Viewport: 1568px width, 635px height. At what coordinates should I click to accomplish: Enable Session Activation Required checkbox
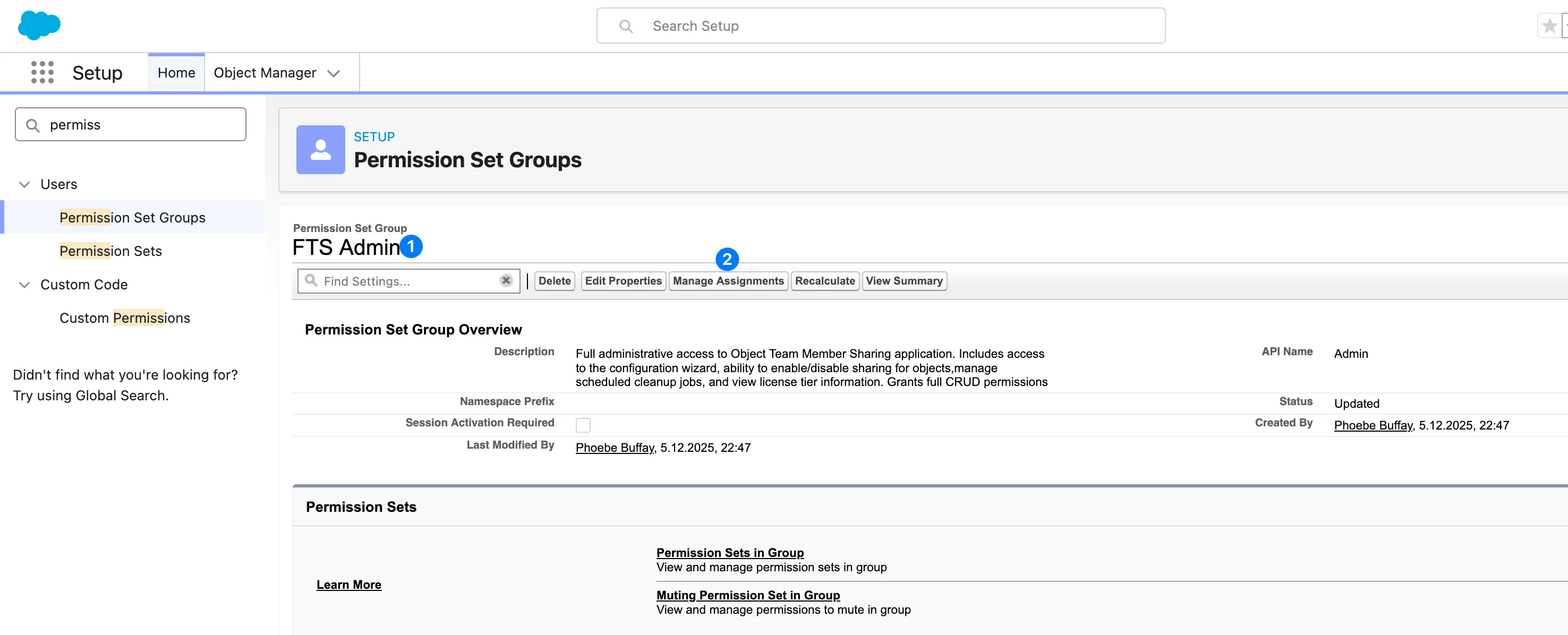click(x=583, y=425)
